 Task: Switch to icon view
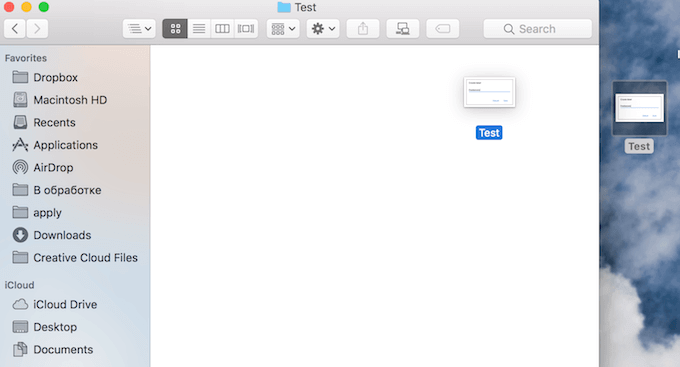[x=175, y=29]
